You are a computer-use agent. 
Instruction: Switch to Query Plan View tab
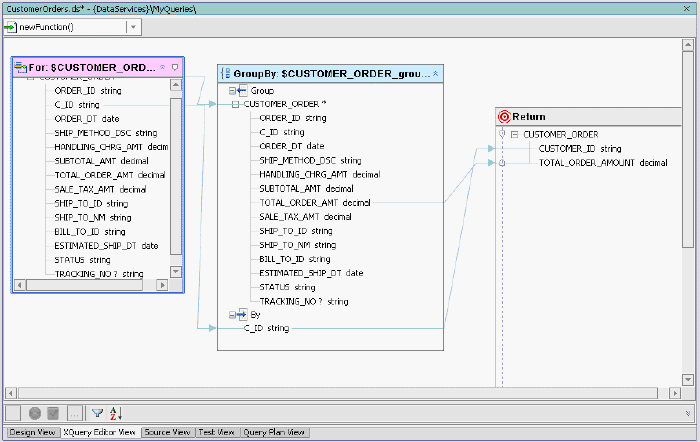pyautogui.click(x=274, y=432)
